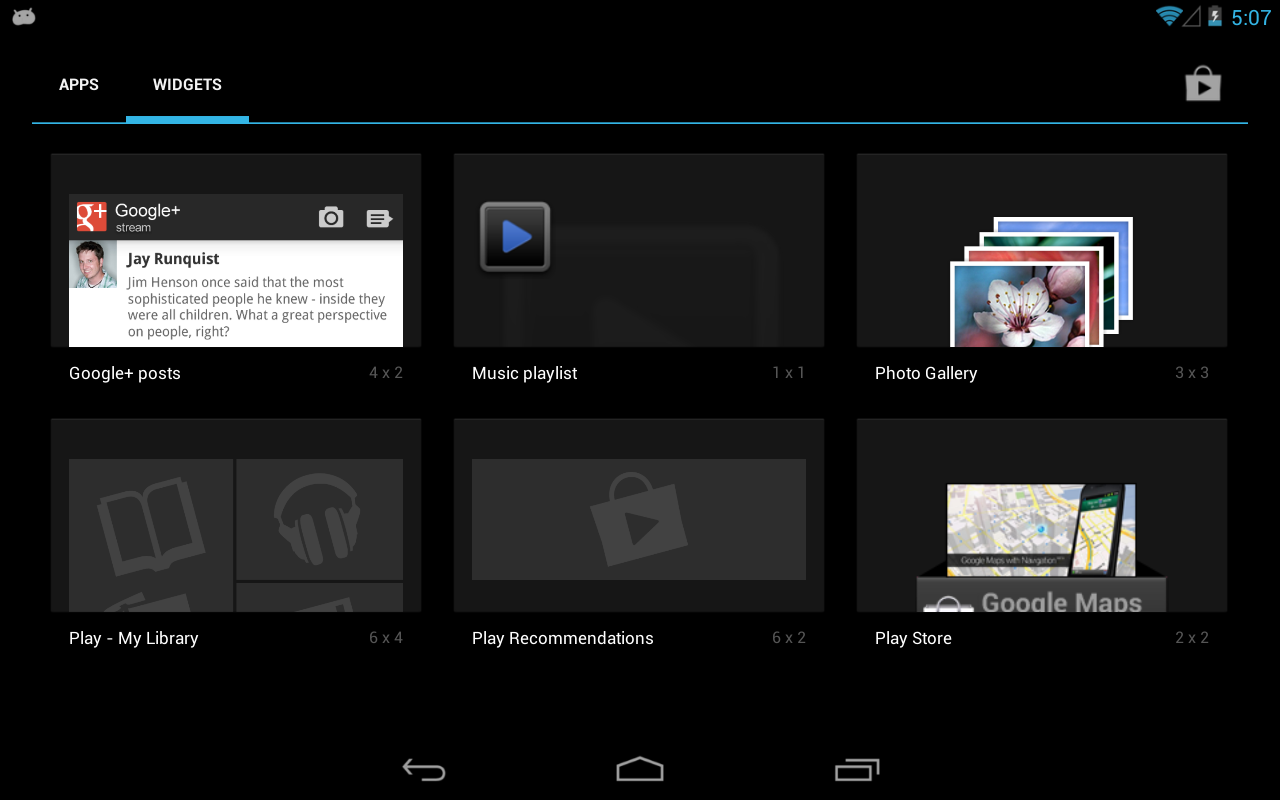Tap the clock showing 5:07
Screen dimensions: 1280x800
click(x=1250, y=17)
